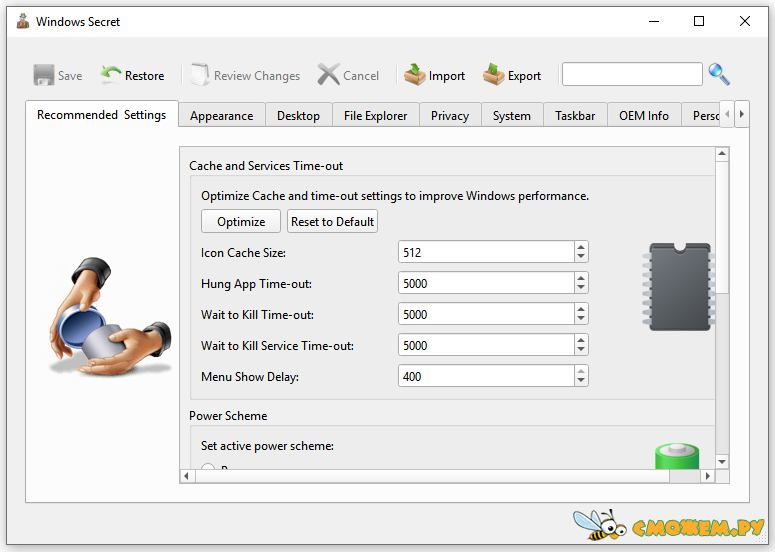This screenshot has height=552, width=775.
Task: Click the Import label in the toolbar
Action: coord(447,76)
